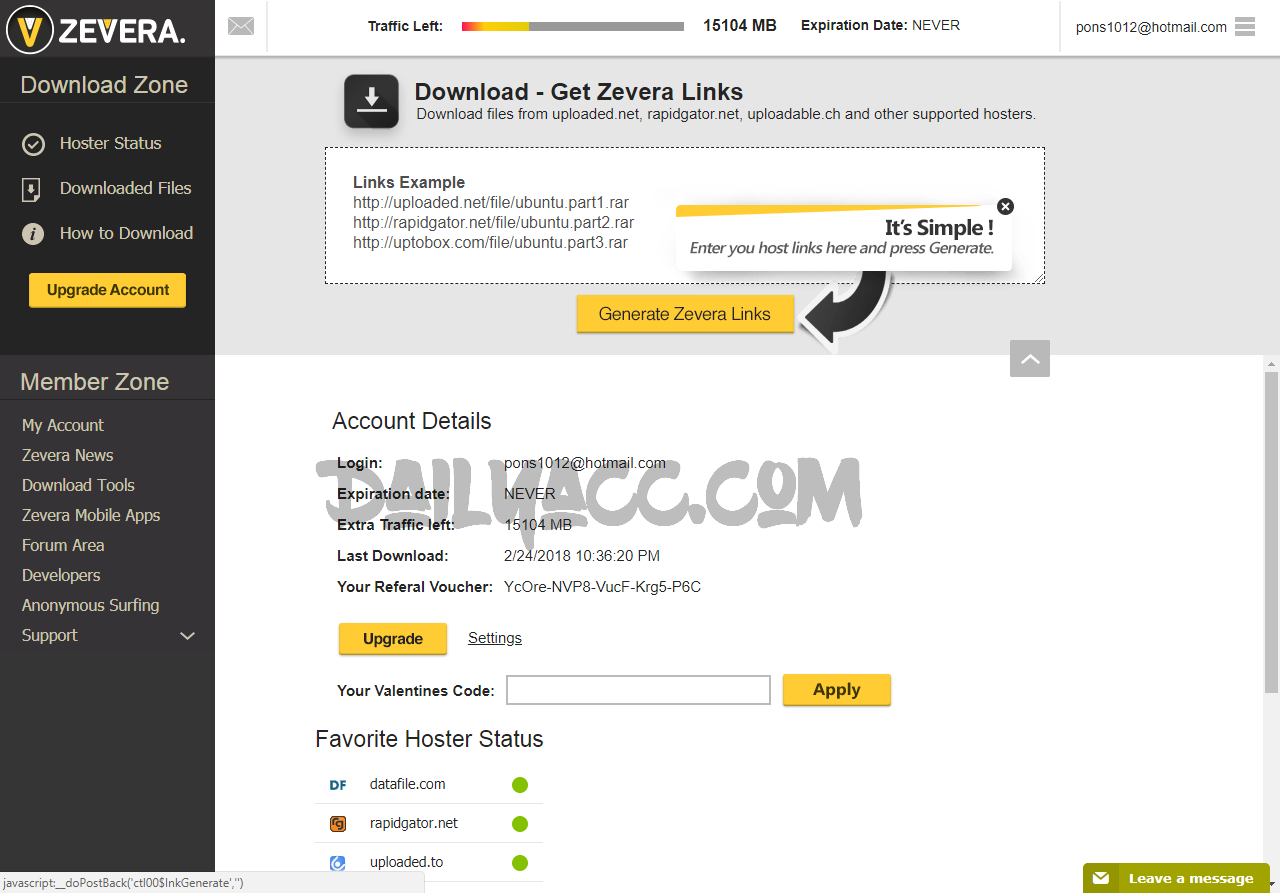Click Generate Zevera Links button
The width and height of the screenshot is (1280, 893).
click(685, 314)
